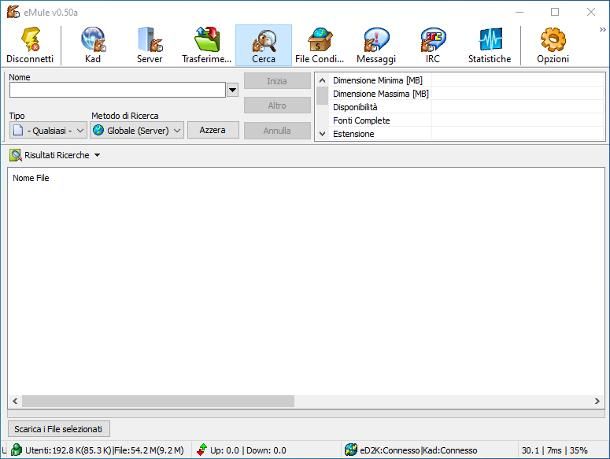Click the Fonti Complete label

tap(361, 121)
